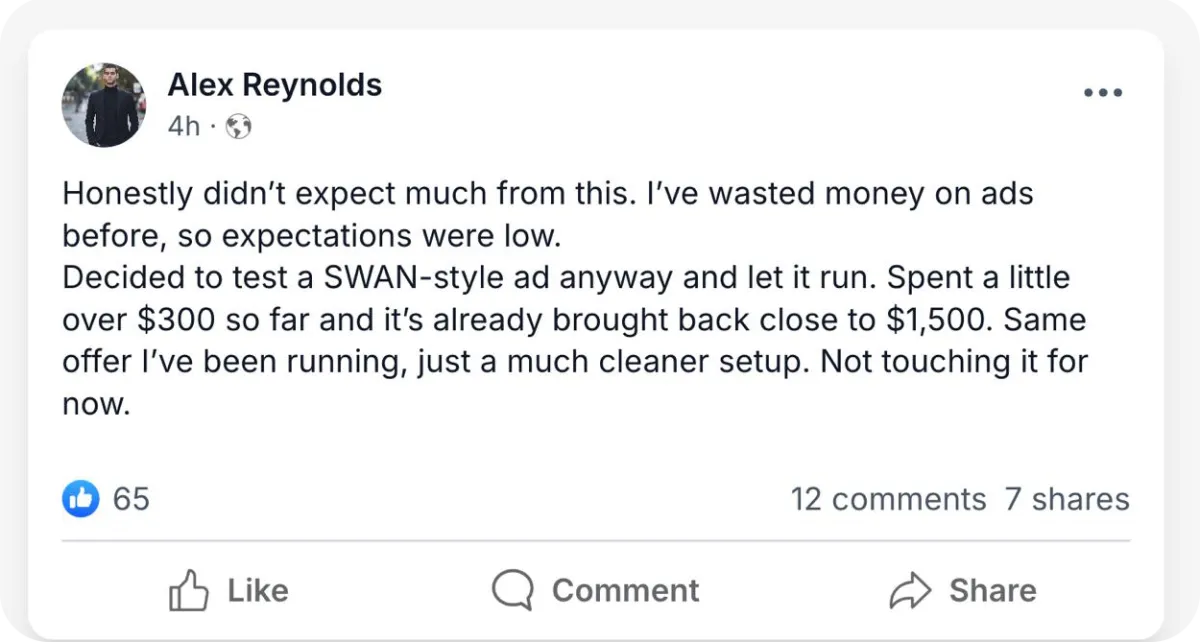The width and height of the screenshot is (1200, 642).
Task: Open the 12 comments link
Action: click(x=888, y=499)
